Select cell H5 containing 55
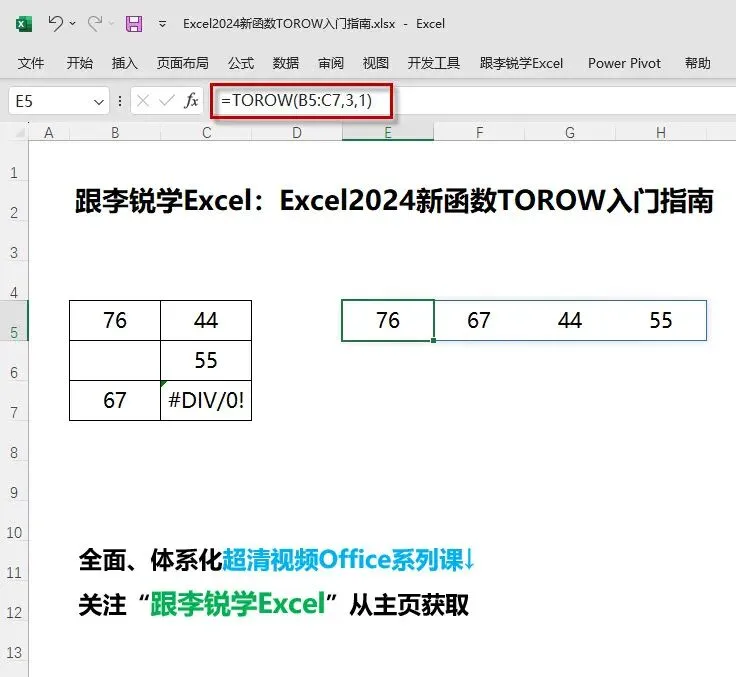Image resolution: width=736 pixels, height=677 pixels. 661,320
